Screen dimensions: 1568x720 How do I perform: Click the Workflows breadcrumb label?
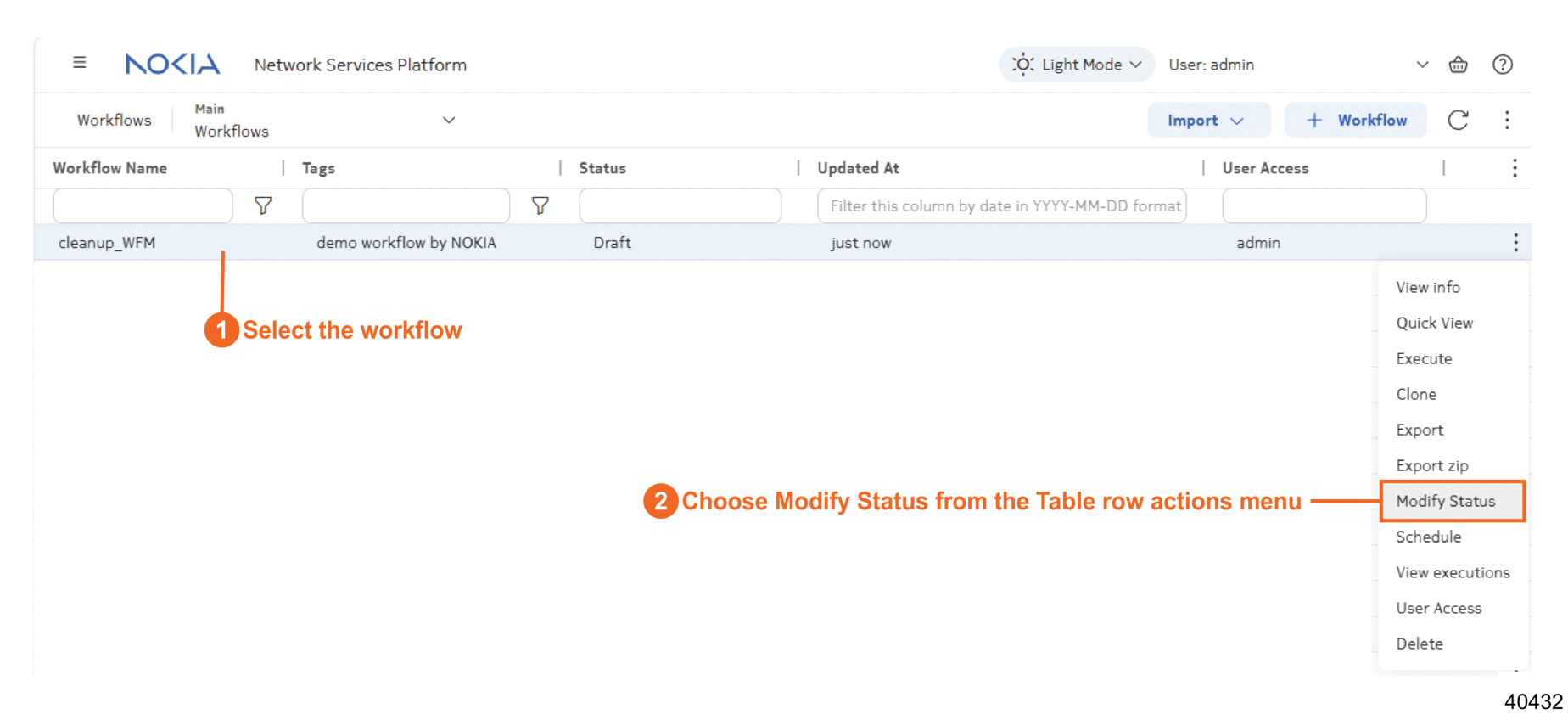115,121
